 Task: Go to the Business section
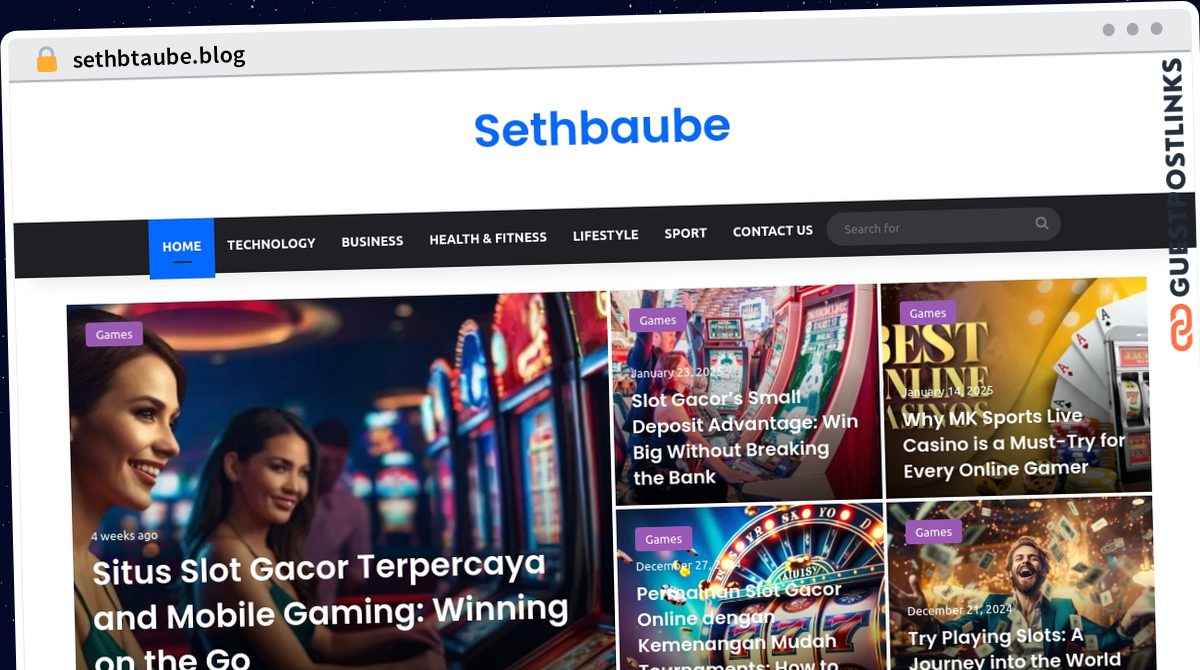click(x=372, y=241)
